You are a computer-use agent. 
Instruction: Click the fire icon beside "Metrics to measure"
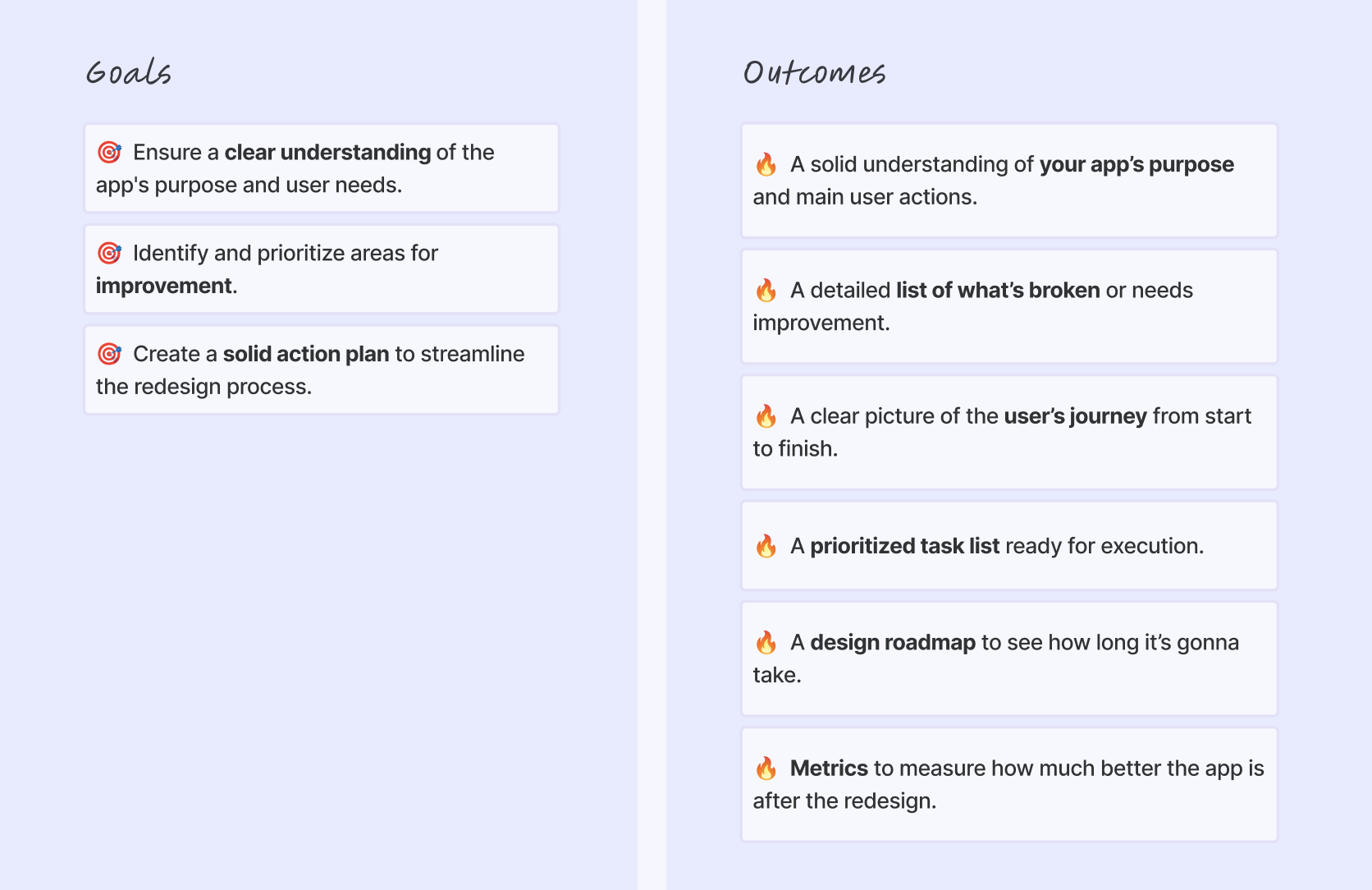[x=766, y=768]
